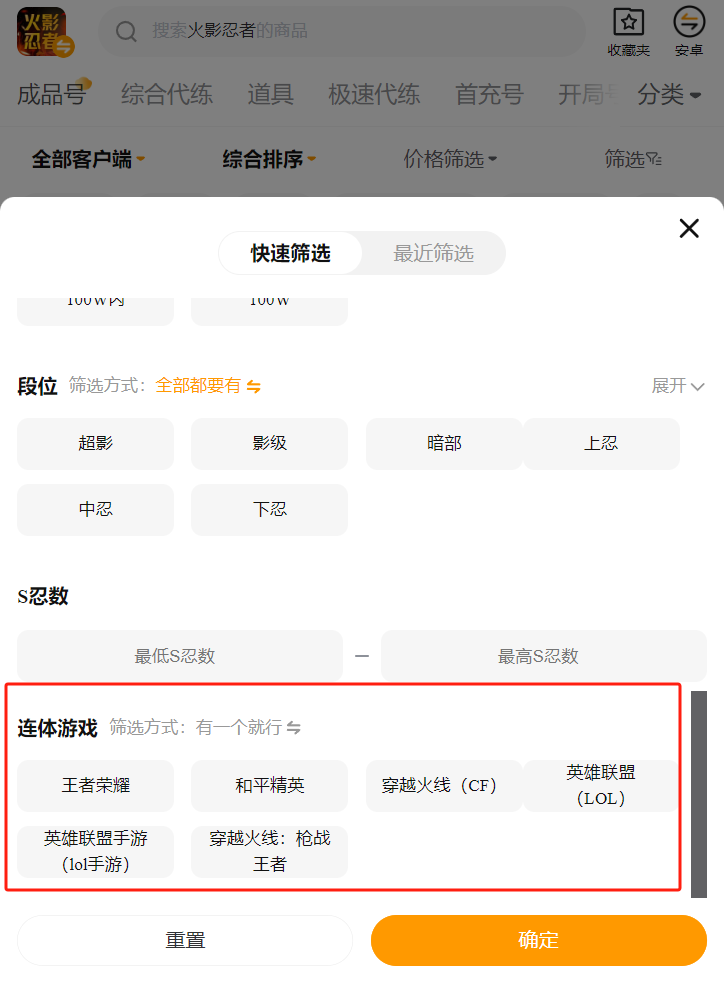Switch to the 首充号 tab
This screenshot has height=983, width=724.
point(489,95)
